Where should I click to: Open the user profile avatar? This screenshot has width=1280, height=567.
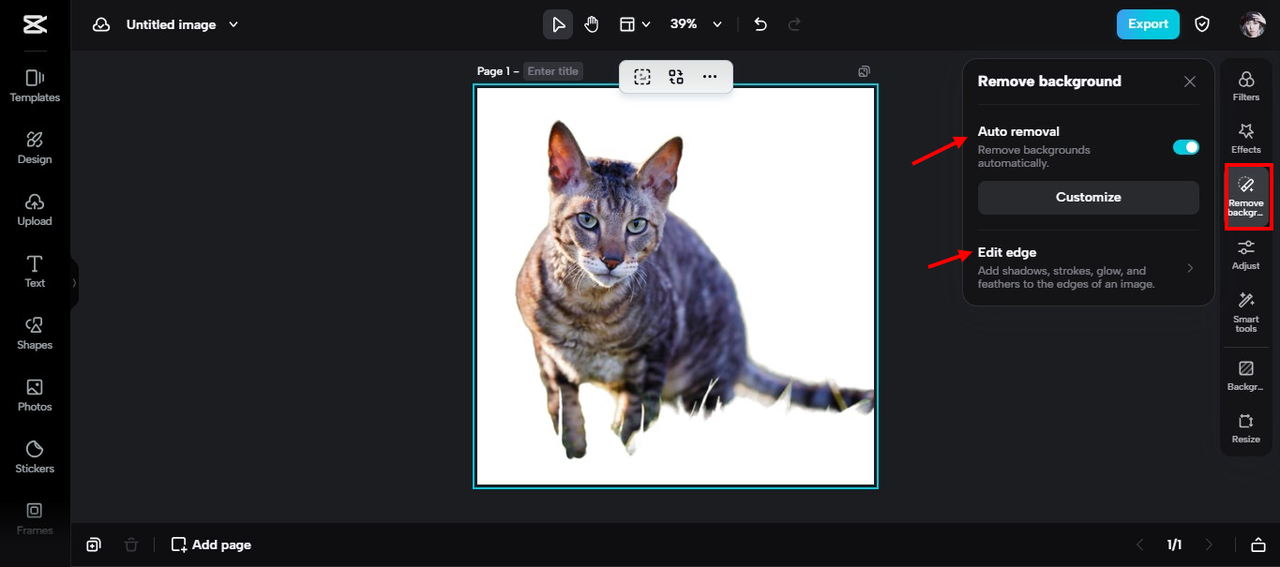click(x=1253, y=25)
